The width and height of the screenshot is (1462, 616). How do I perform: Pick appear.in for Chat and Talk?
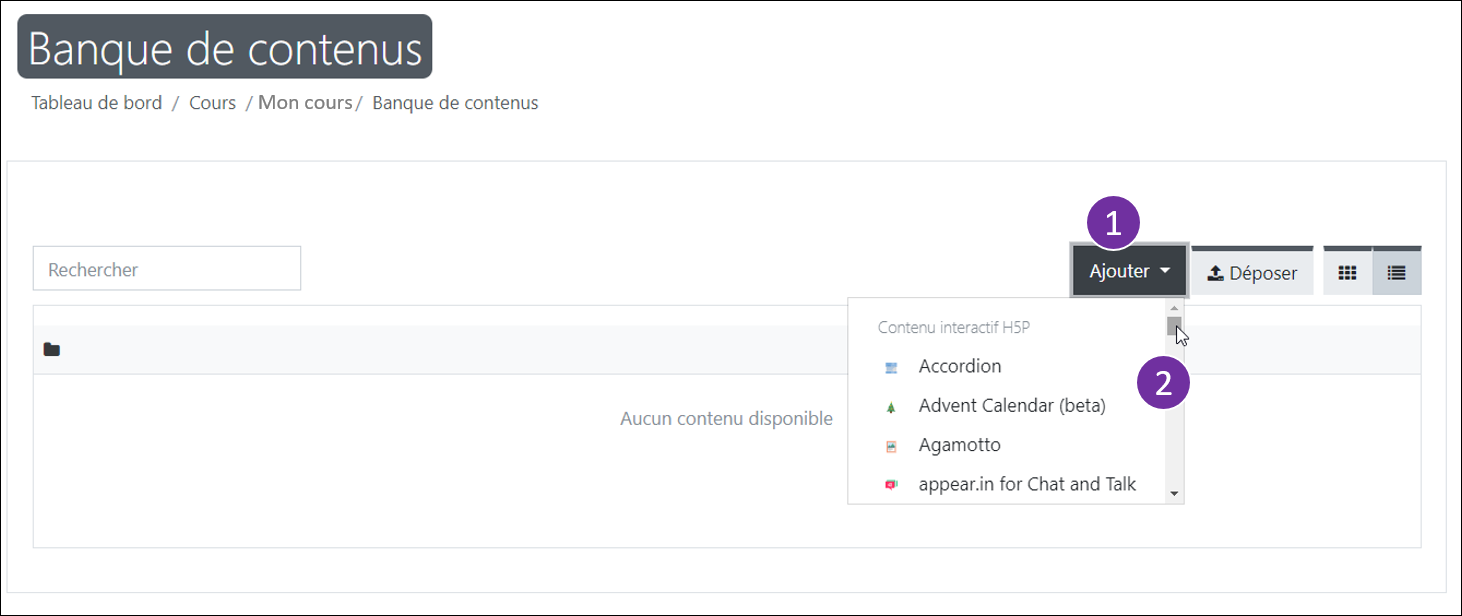(x=1027, y=484)
